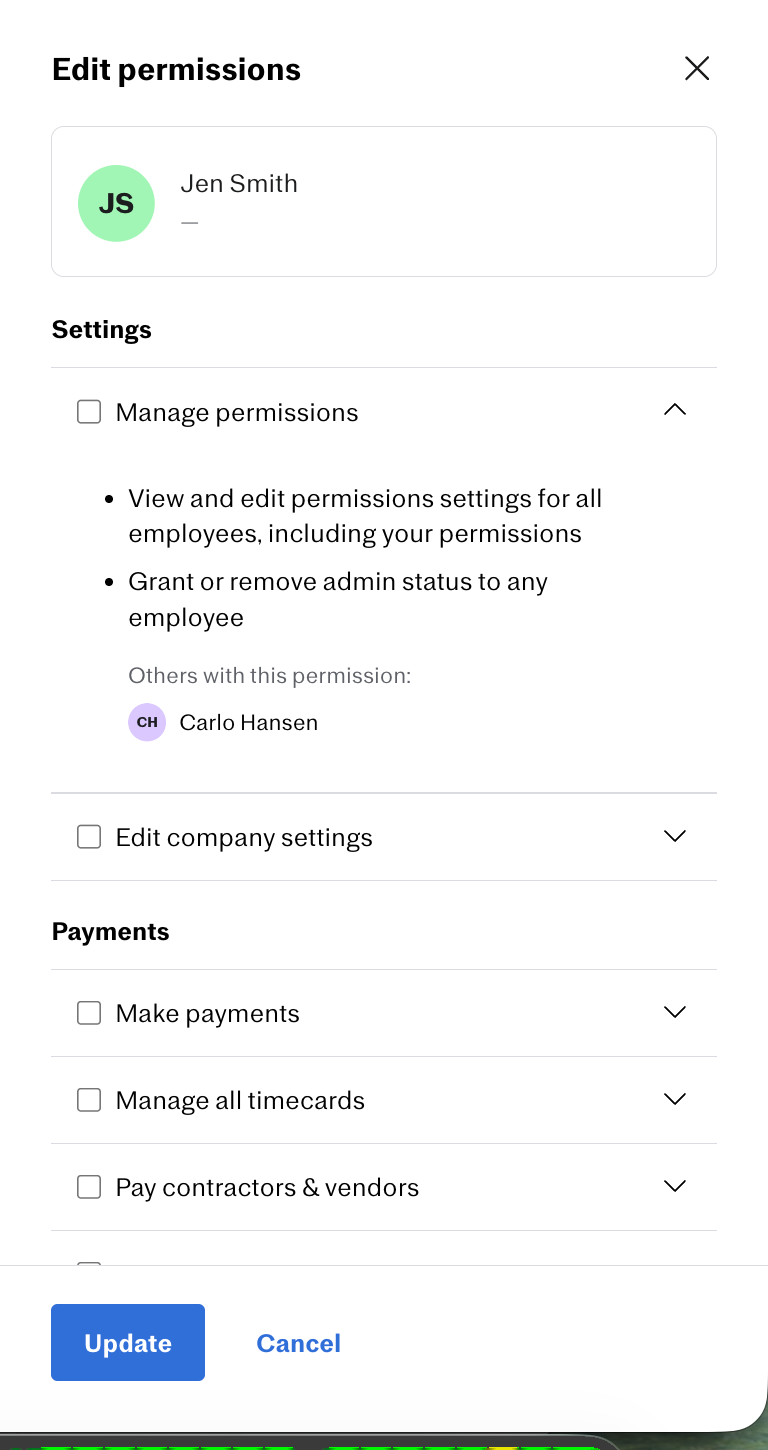Check Pay contractors & vendors box
Viewport: 768px width, 1450px height.
(x=89, y=1187)
